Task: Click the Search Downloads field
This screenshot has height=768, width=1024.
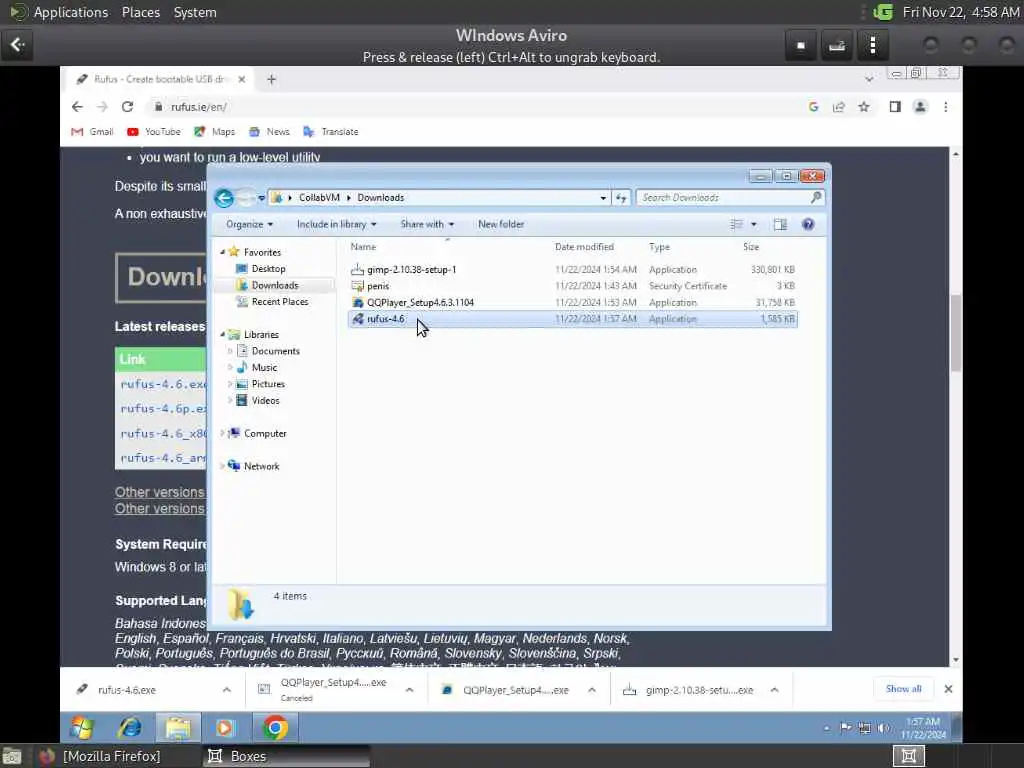Action: point(729,198)
